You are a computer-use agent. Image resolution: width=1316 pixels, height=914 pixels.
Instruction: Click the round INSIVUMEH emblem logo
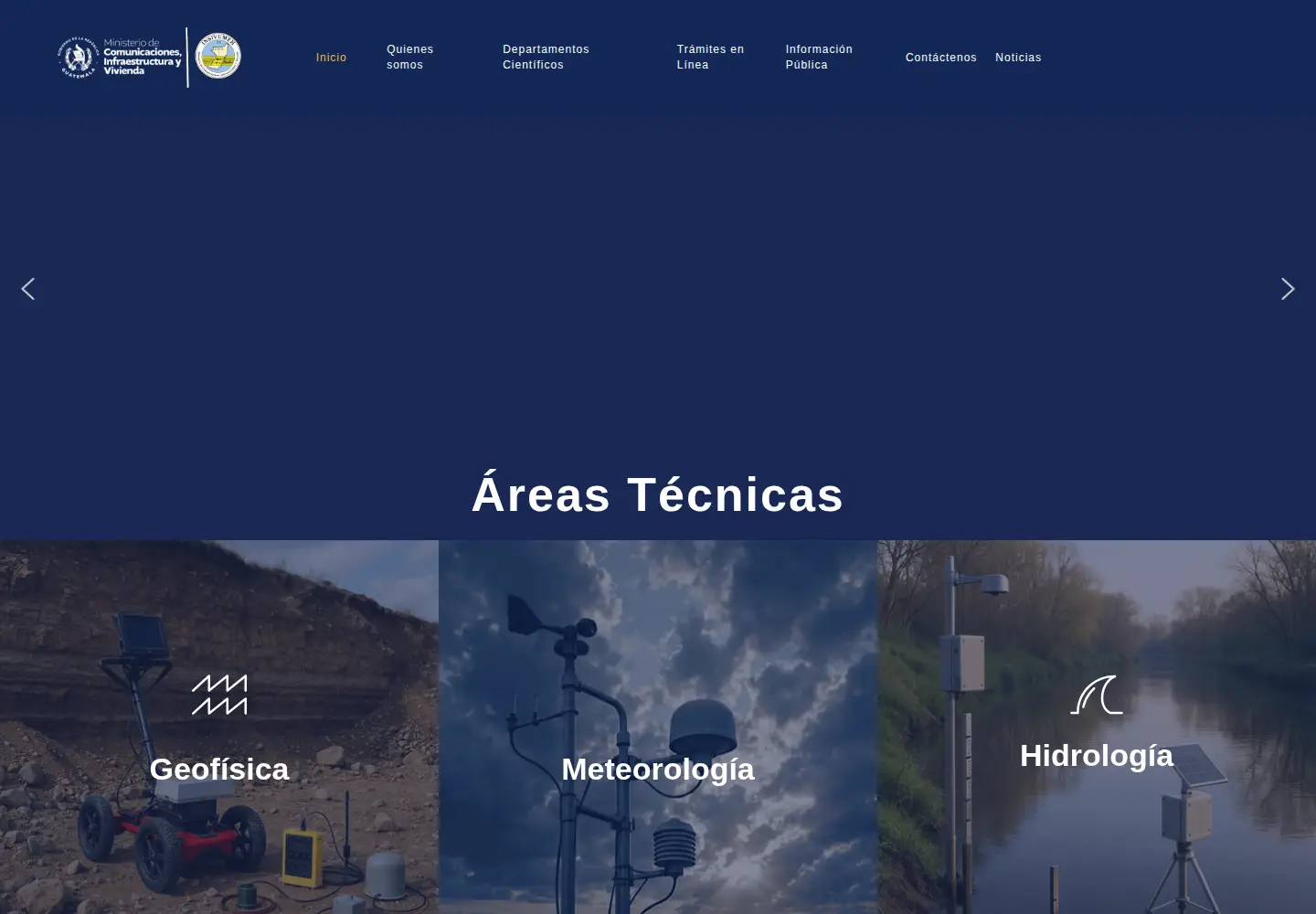(x=218, y=57)
